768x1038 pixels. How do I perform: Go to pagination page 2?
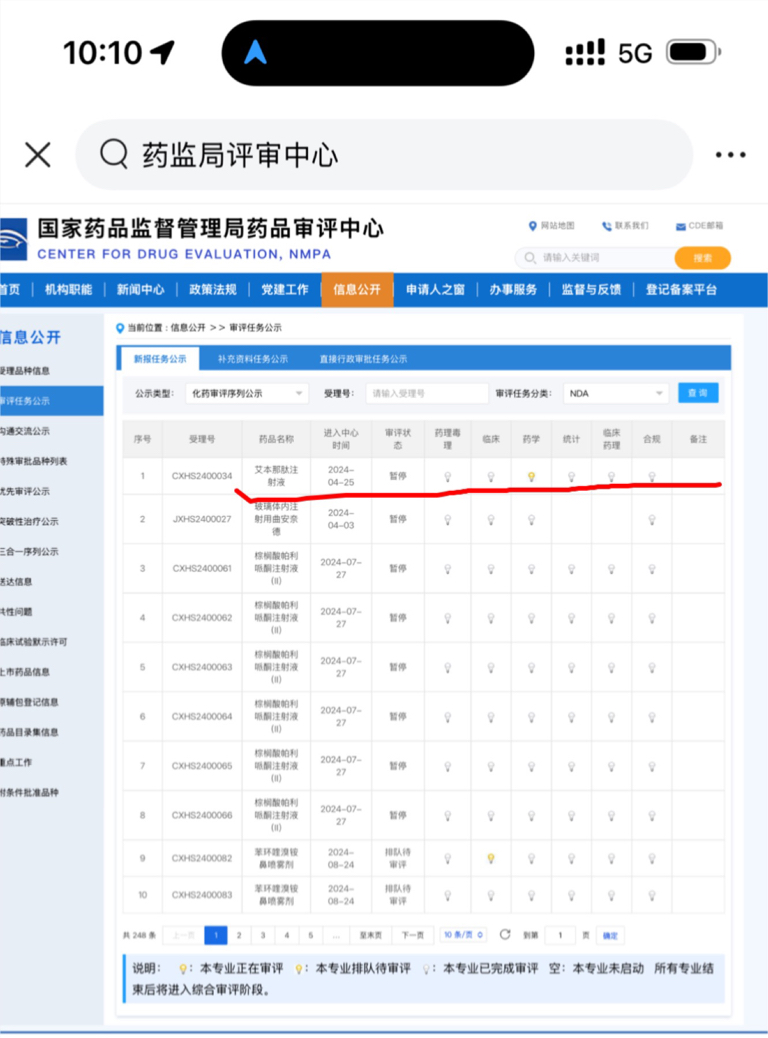[x=239, y=935]
